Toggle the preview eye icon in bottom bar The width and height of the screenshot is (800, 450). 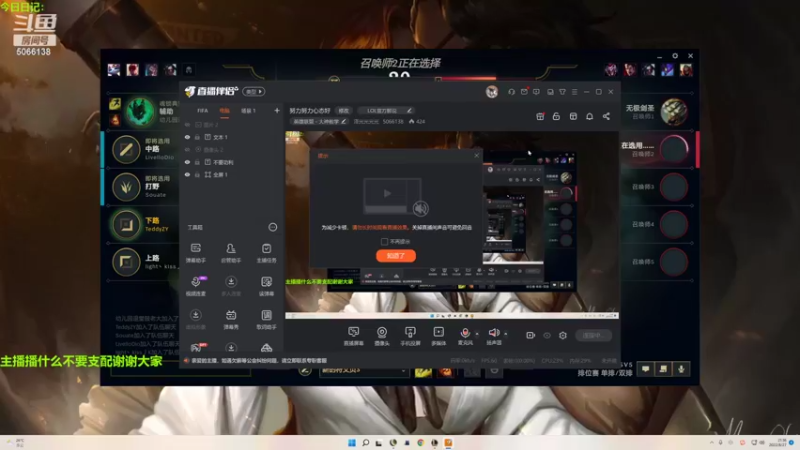pyautogui.click(x=547, y=335)
